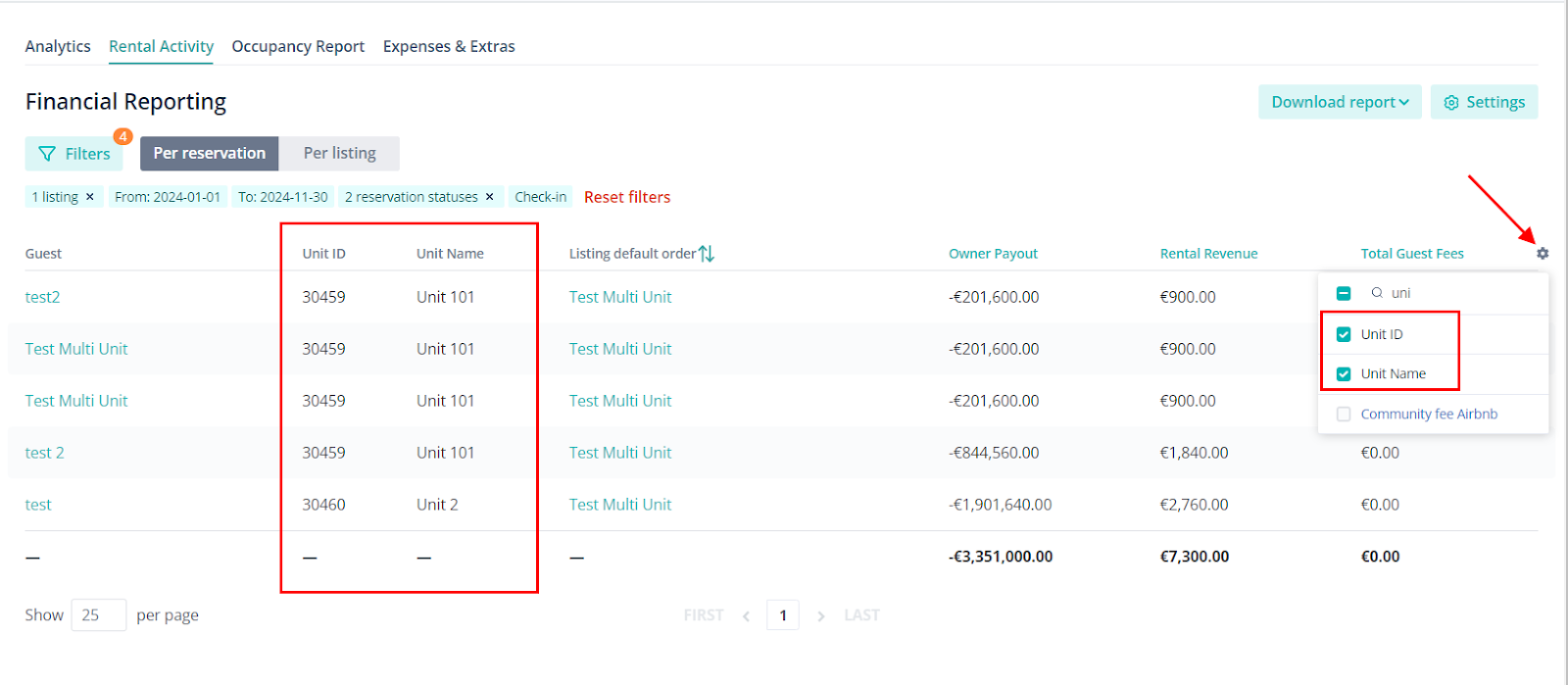Viewport: 1568px width, 685px height.
Task: Click Unit ID value 30460
Action: pos(323,505)
